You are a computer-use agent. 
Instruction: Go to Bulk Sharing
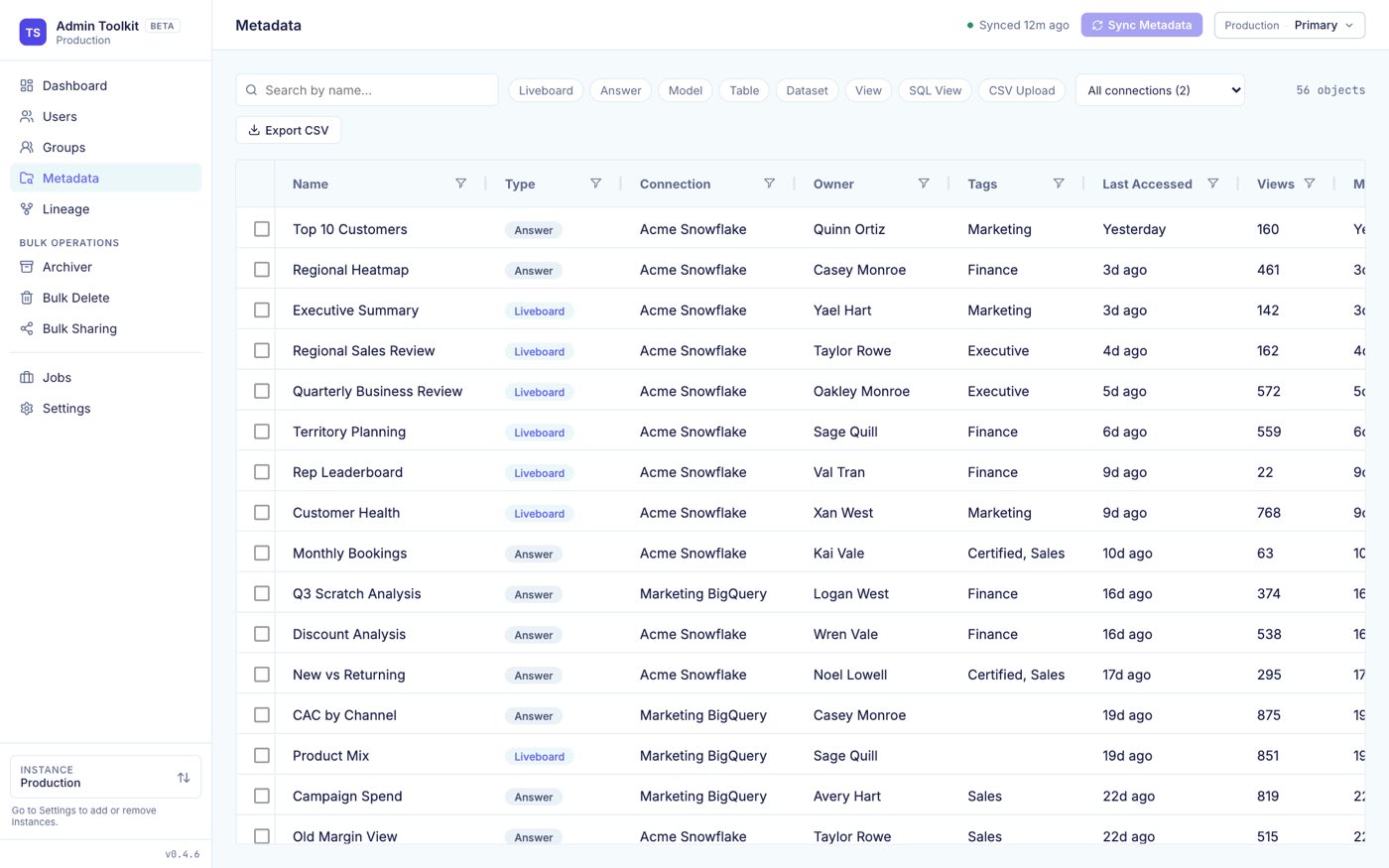105,328
